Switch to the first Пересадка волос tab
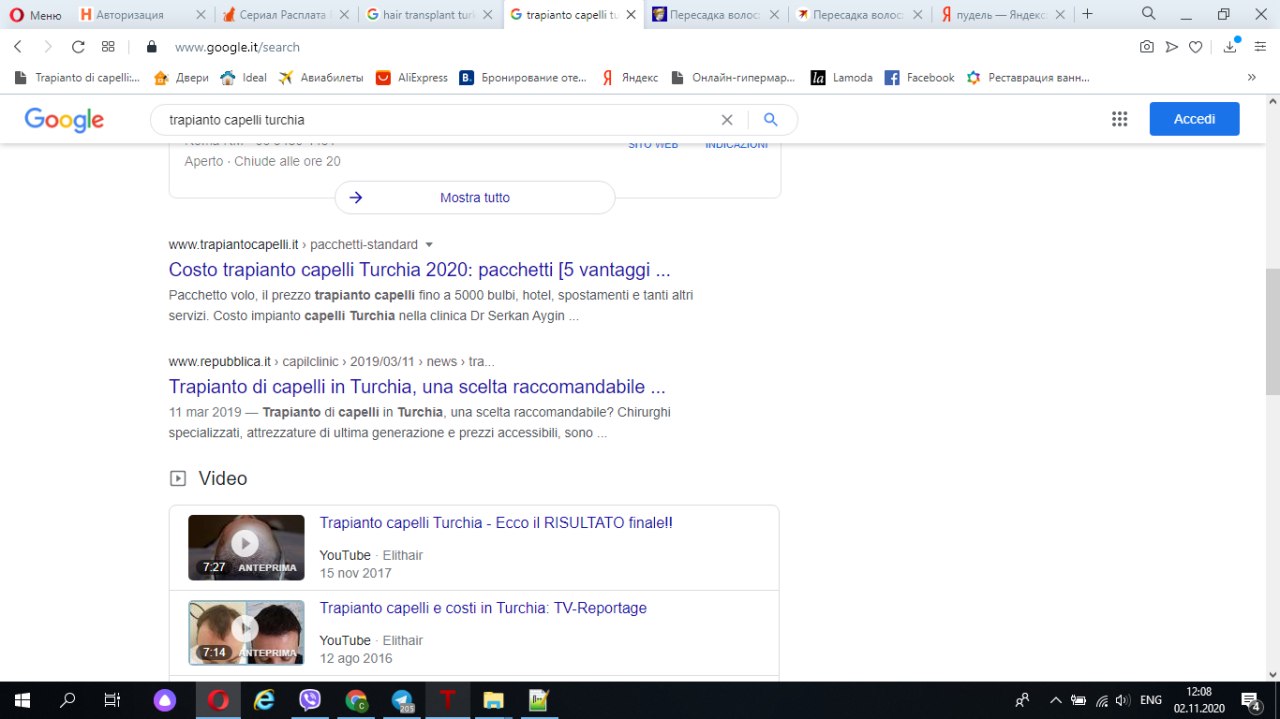Screen dimensions: 1280x719 click(x=716, y=15)
